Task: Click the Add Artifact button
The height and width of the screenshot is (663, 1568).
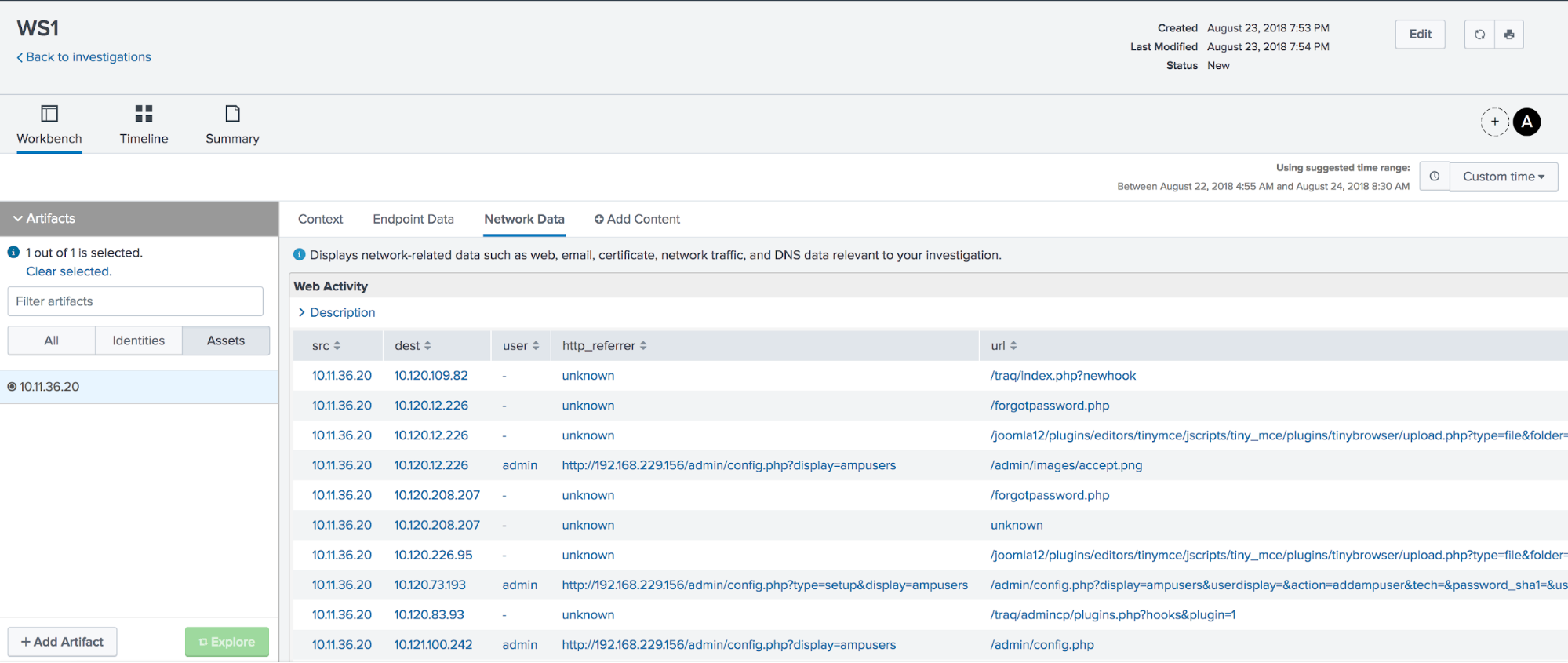Action: tap(63, 642)
